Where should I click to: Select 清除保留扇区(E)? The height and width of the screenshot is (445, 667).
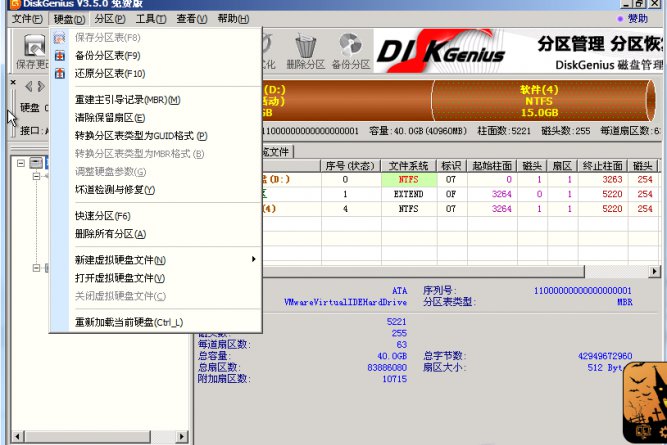[110, 118]
